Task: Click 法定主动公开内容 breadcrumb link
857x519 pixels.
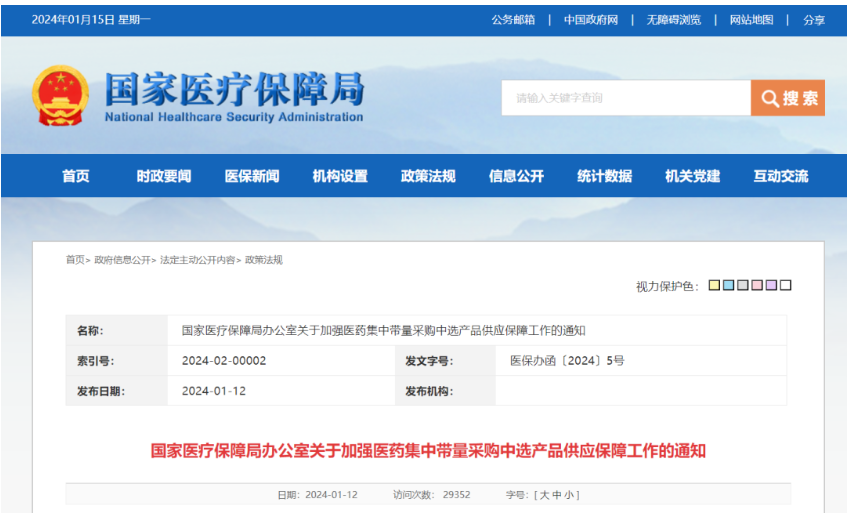Action: 197,260
